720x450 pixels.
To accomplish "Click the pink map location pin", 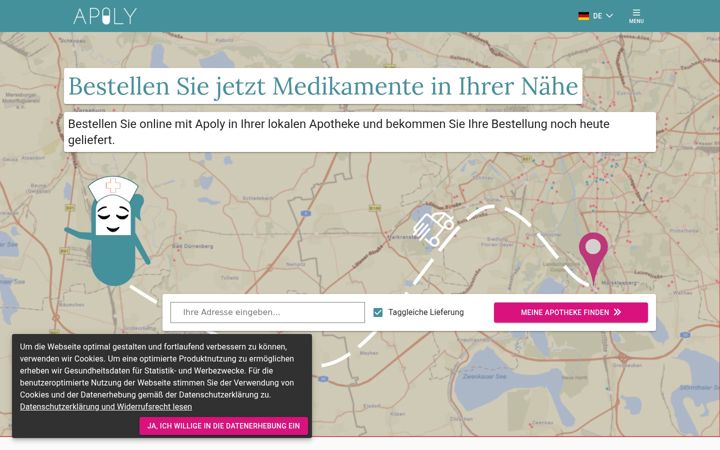I will (x=593, y=259).
